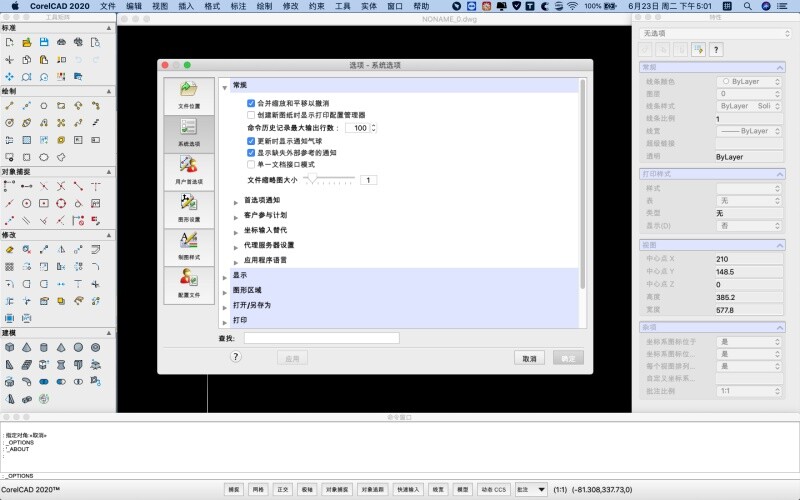Expand the 图形区域 section
The width and height of the screenshot is (800, 500).
point(225,292)
